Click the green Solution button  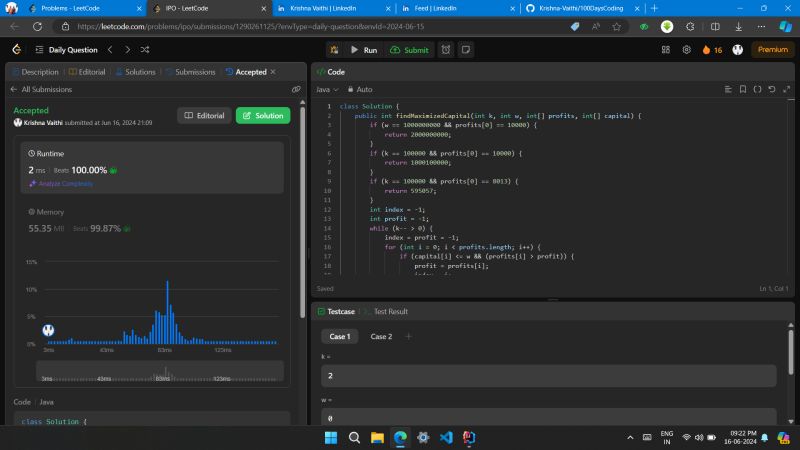pyautogui.click(x=263, y=115)
